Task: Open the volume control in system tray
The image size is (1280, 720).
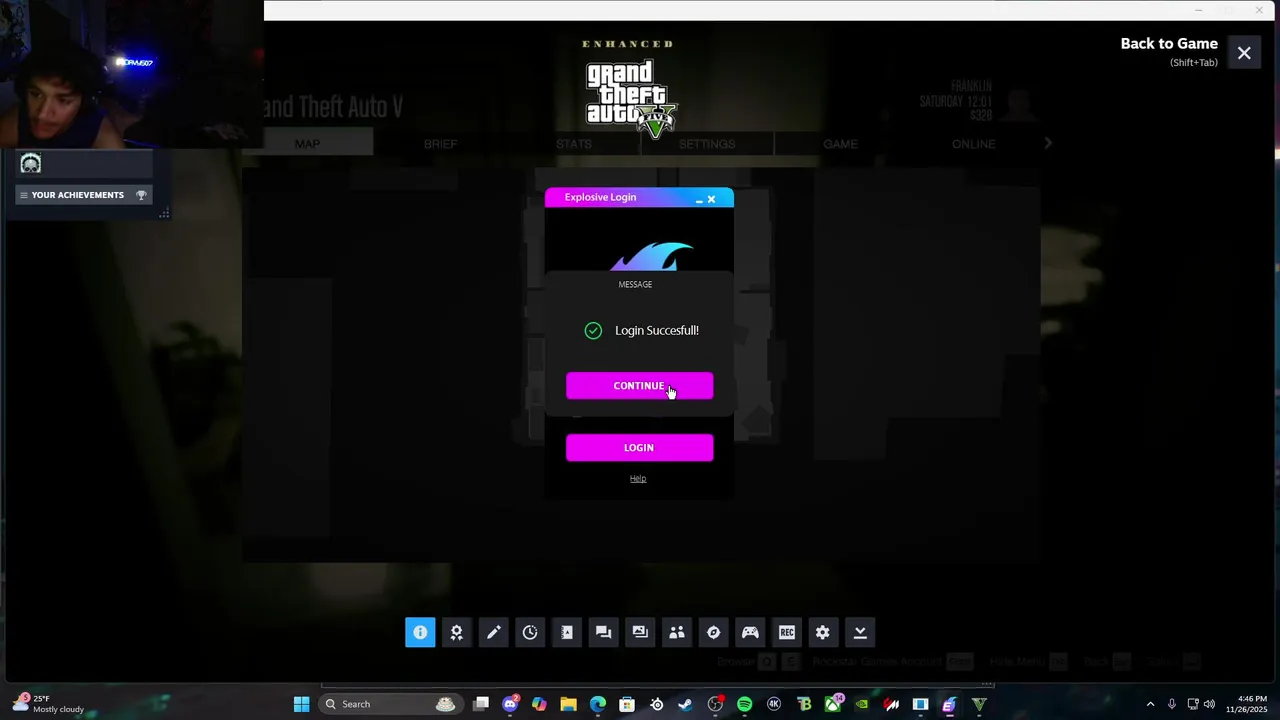Action: point(1210,704)
